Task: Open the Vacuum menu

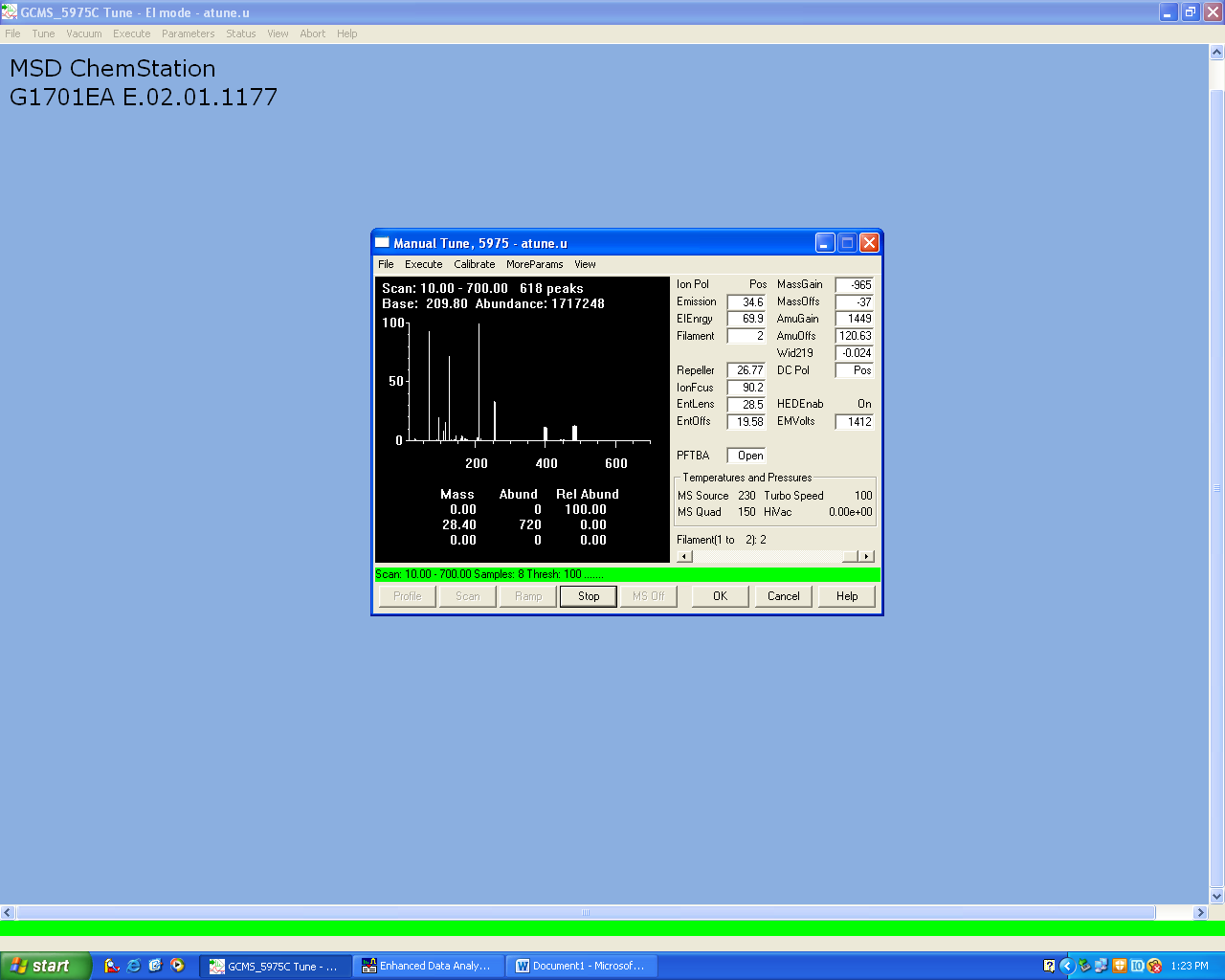Action: (84, 33)
